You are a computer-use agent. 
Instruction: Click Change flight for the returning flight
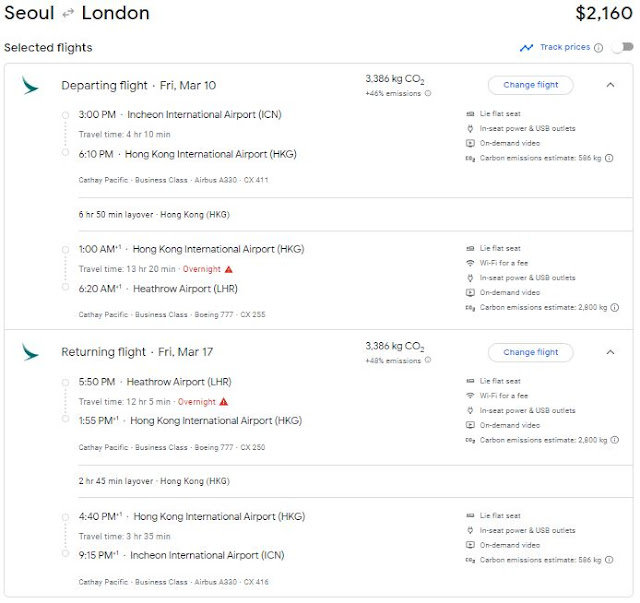tap(530, 352)
